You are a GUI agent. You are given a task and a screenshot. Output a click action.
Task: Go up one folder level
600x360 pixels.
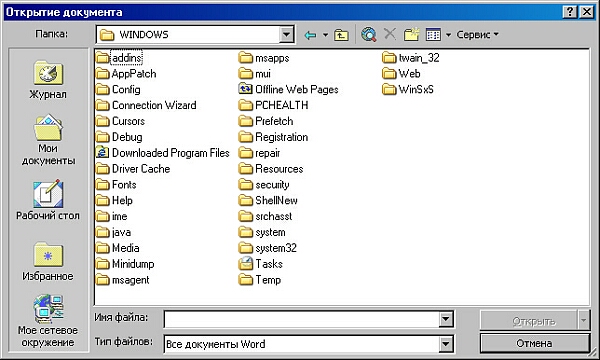tap(341, 35)
